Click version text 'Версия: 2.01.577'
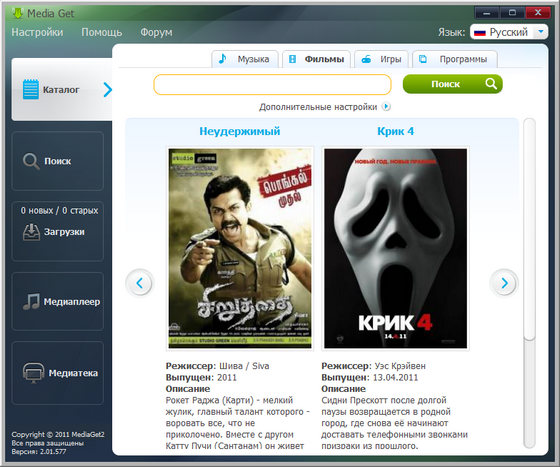Image resolution: width=560 pixels, height=467 pixels. pos(39,452)
